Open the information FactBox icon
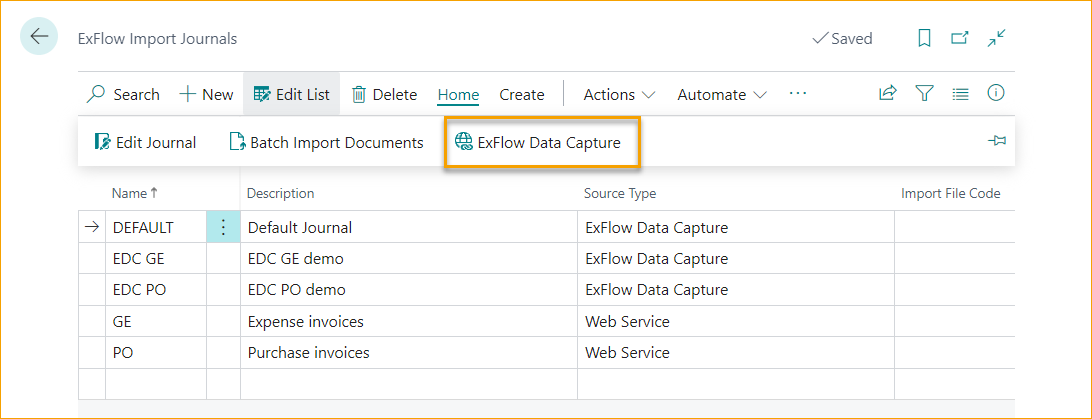This screenshot has height=419, width=1092. point(997,93)
